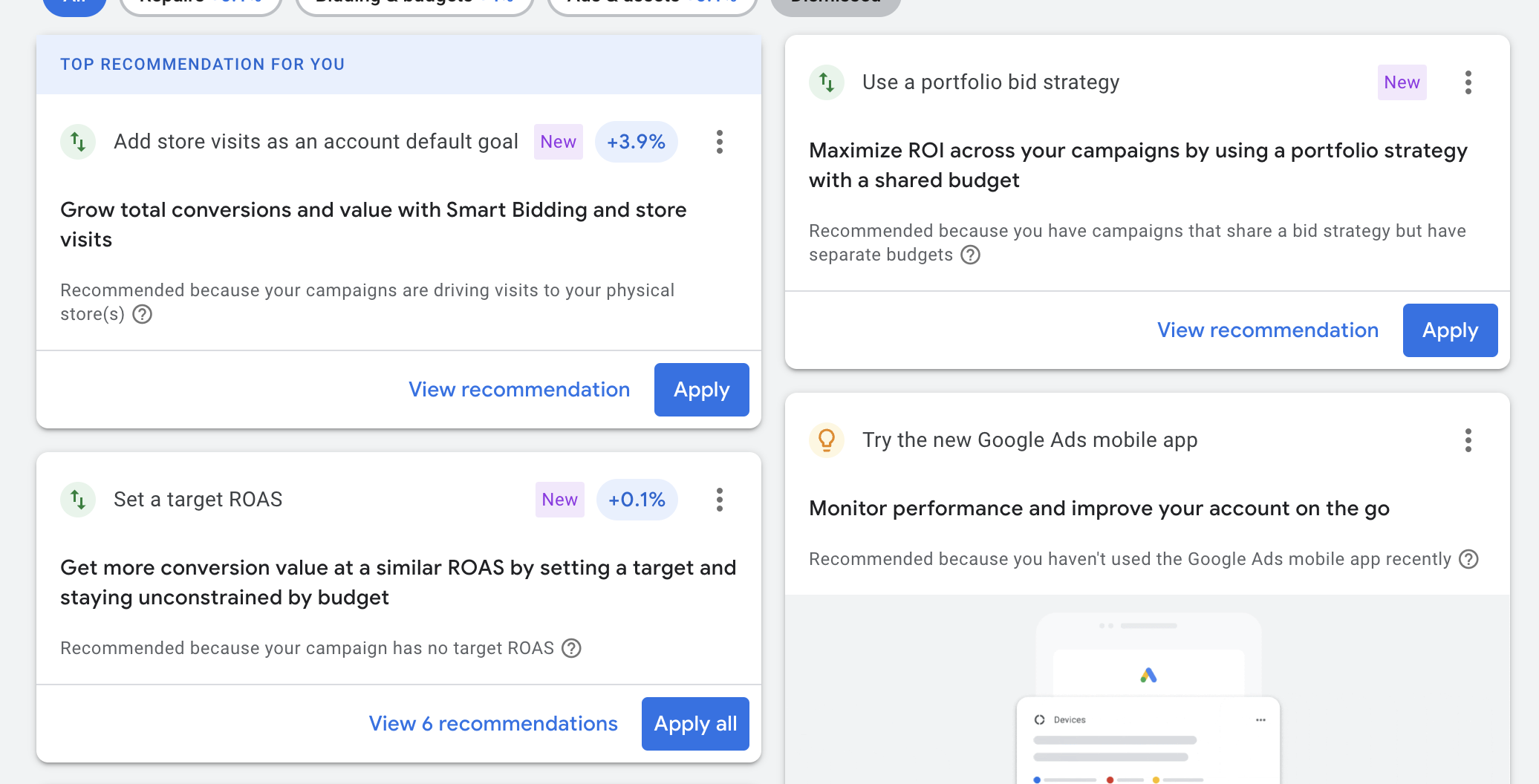Click the '+3.9%' score uplift badge
Screen dimensions: 1539x784
point(636,142)
